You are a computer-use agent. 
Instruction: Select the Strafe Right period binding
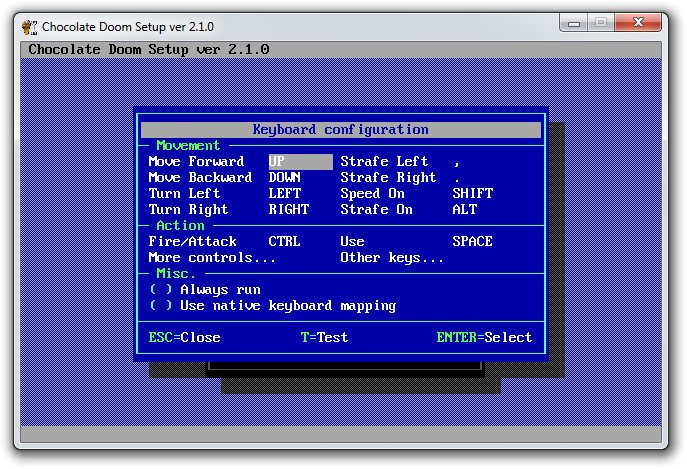pyautogui.click(x=457, y=178)
